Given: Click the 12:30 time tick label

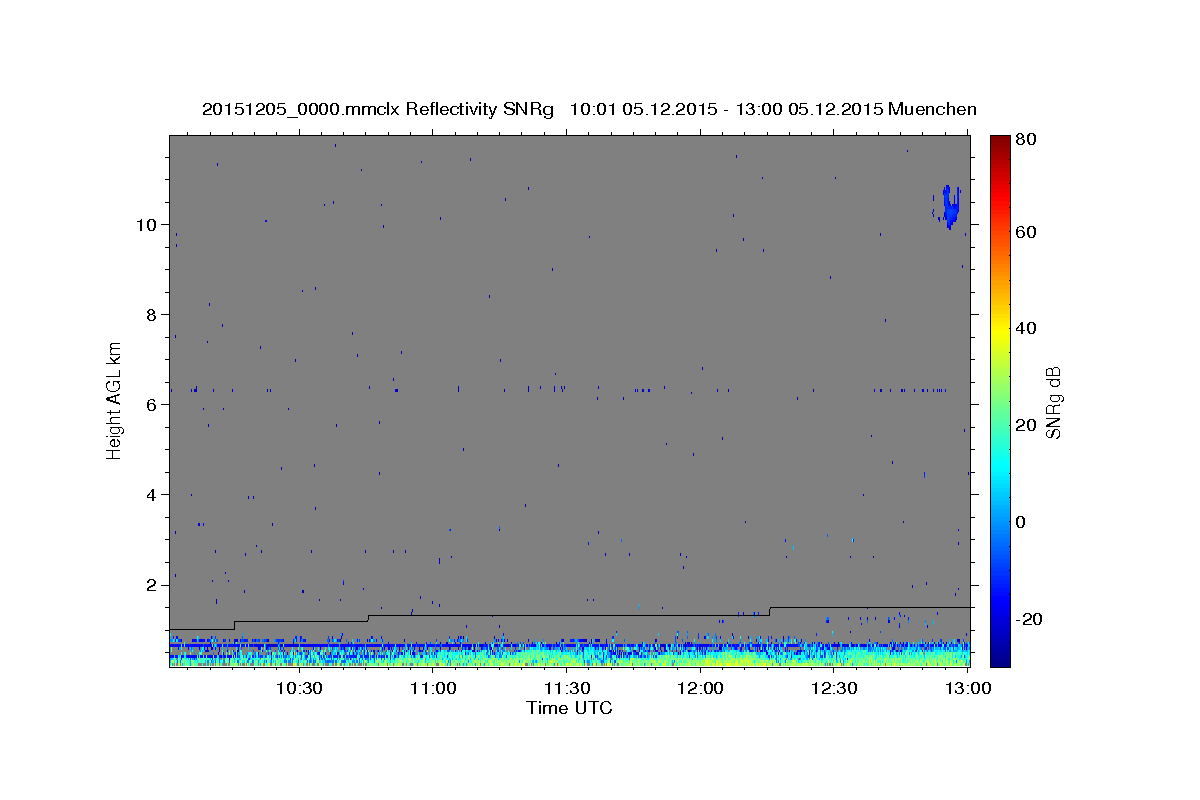Looking at the screenshot, I should 835,688.
